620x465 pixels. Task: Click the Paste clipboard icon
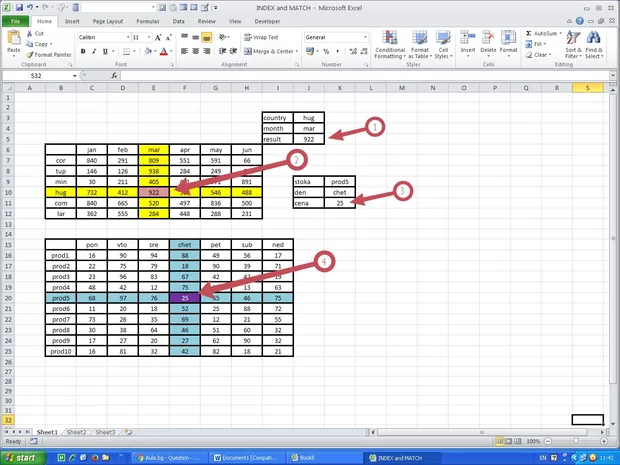point(14,40)
